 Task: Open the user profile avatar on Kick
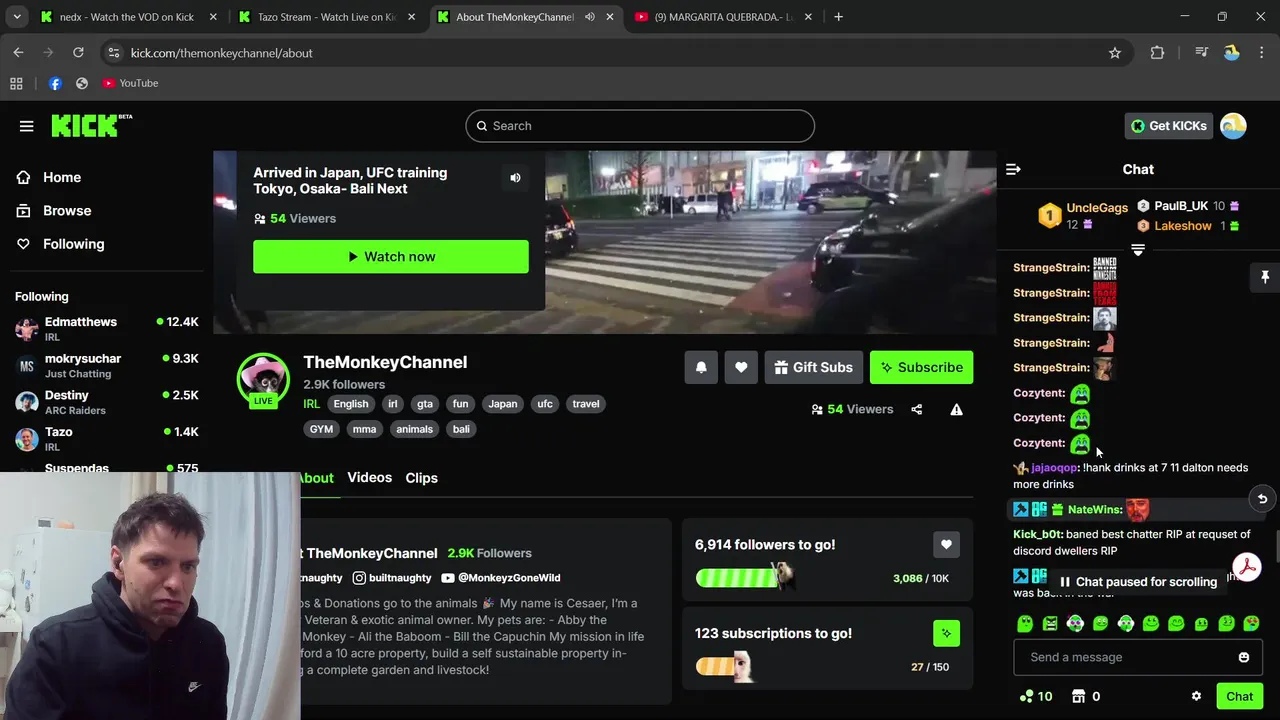click(1233, 126)
